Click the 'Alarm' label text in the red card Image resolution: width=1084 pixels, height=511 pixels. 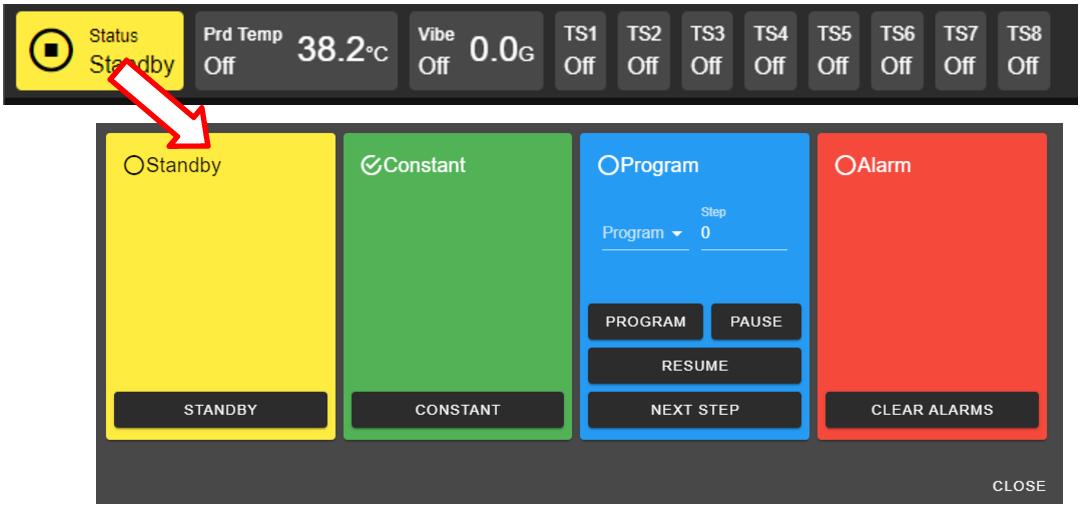coord(884,165)
